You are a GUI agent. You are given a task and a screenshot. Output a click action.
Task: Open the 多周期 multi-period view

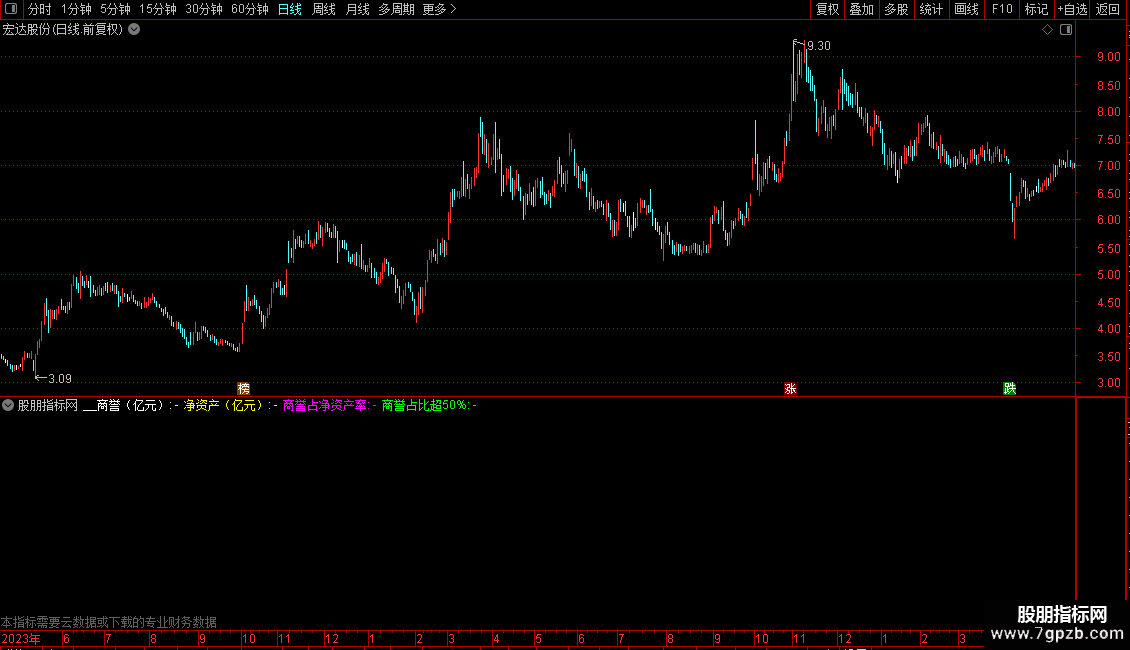(x=396, y=9)
